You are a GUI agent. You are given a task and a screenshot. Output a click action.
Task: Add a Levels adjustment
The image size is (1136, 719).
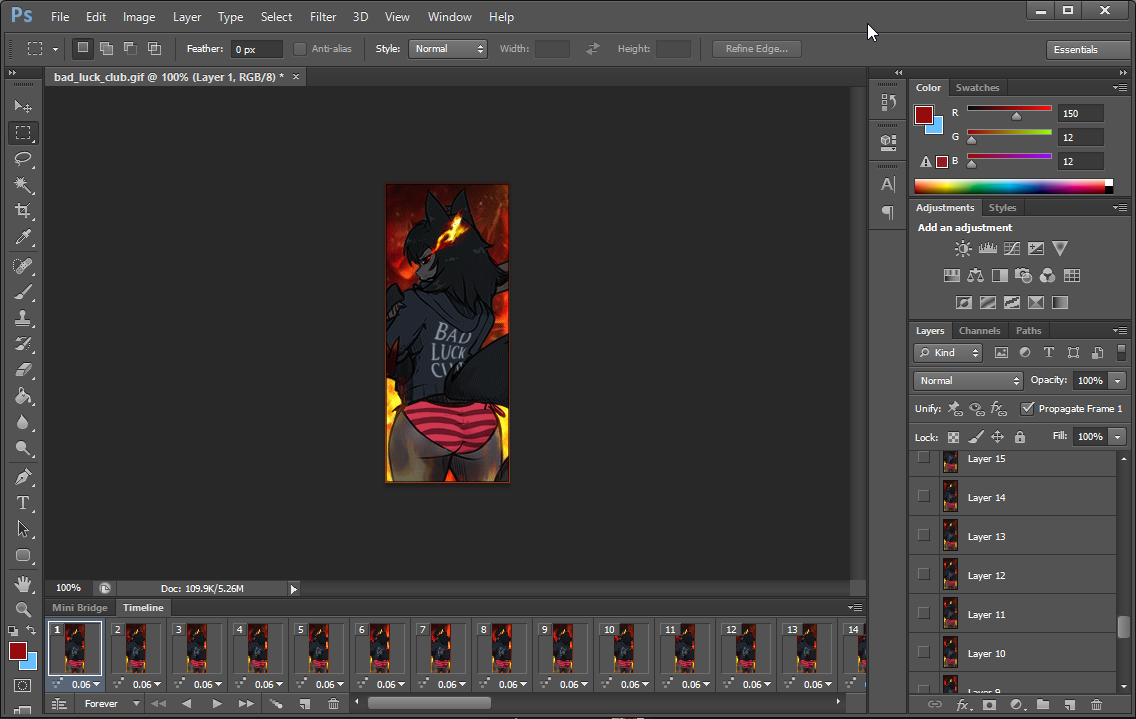pyautogui.click(x=987, y=249)
